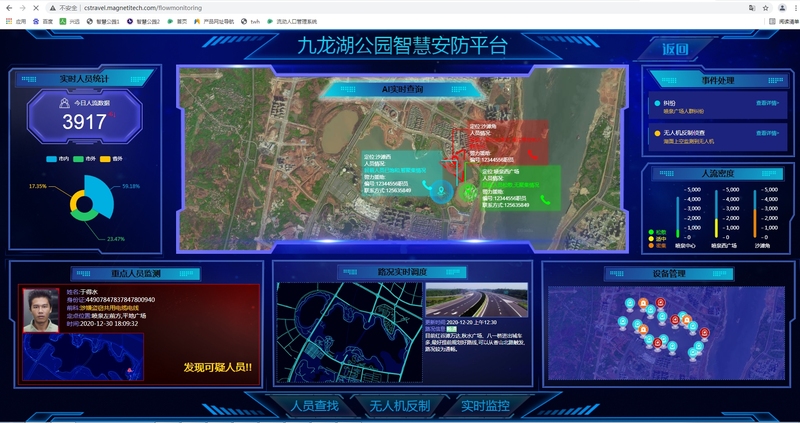This screenshot has height=423, width=800.
Task: Click the top orange device pin in 设备管理
Action: pos(643,304)
